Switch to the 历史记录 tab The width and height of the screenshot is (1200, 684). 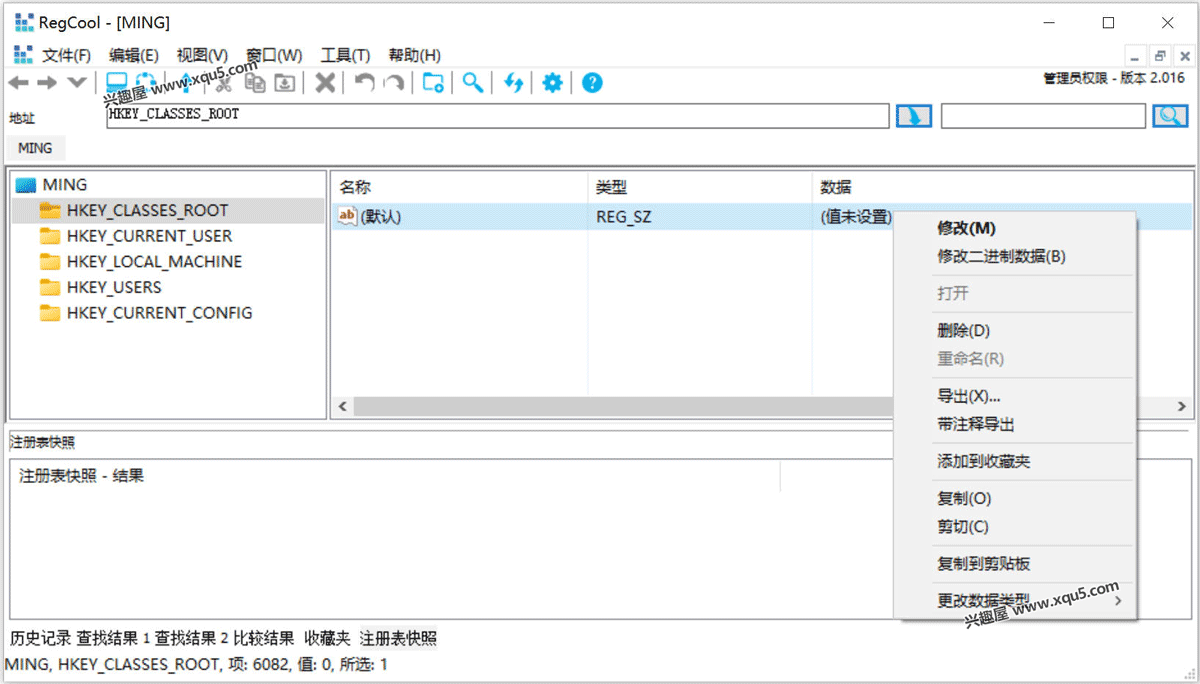tap(41, 639)
